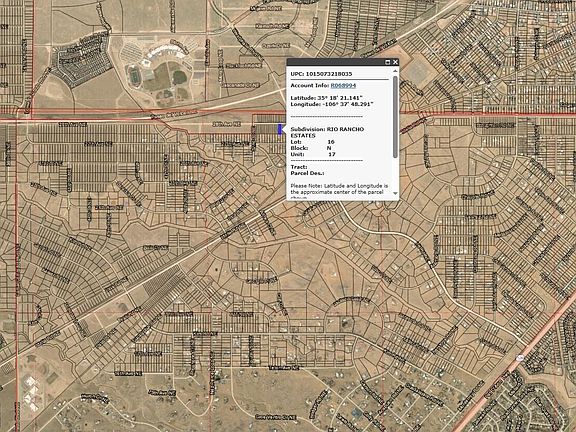Close the parcel info popup
The width and height of the screenshot is (576, 432).
(395, 62)
